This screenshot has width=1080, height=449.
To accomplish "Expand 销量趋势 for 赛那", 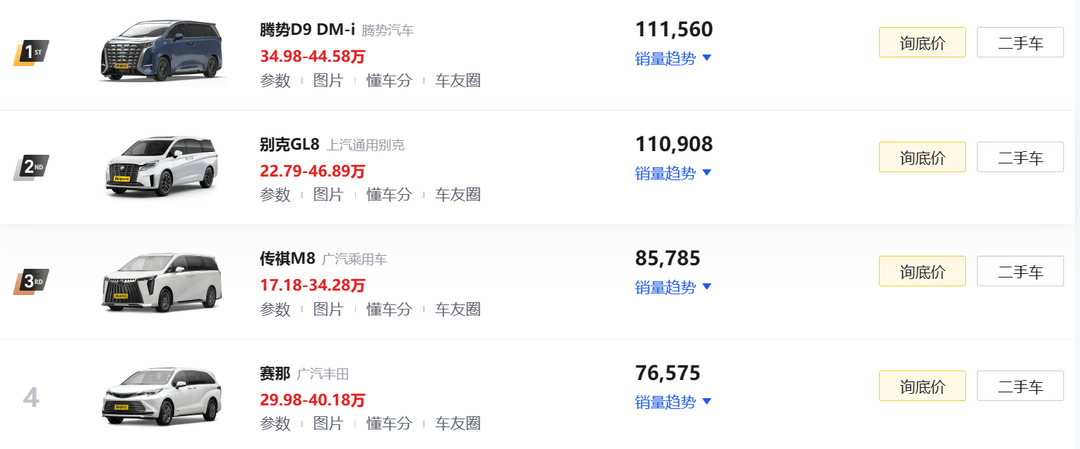I will (673, 401).
